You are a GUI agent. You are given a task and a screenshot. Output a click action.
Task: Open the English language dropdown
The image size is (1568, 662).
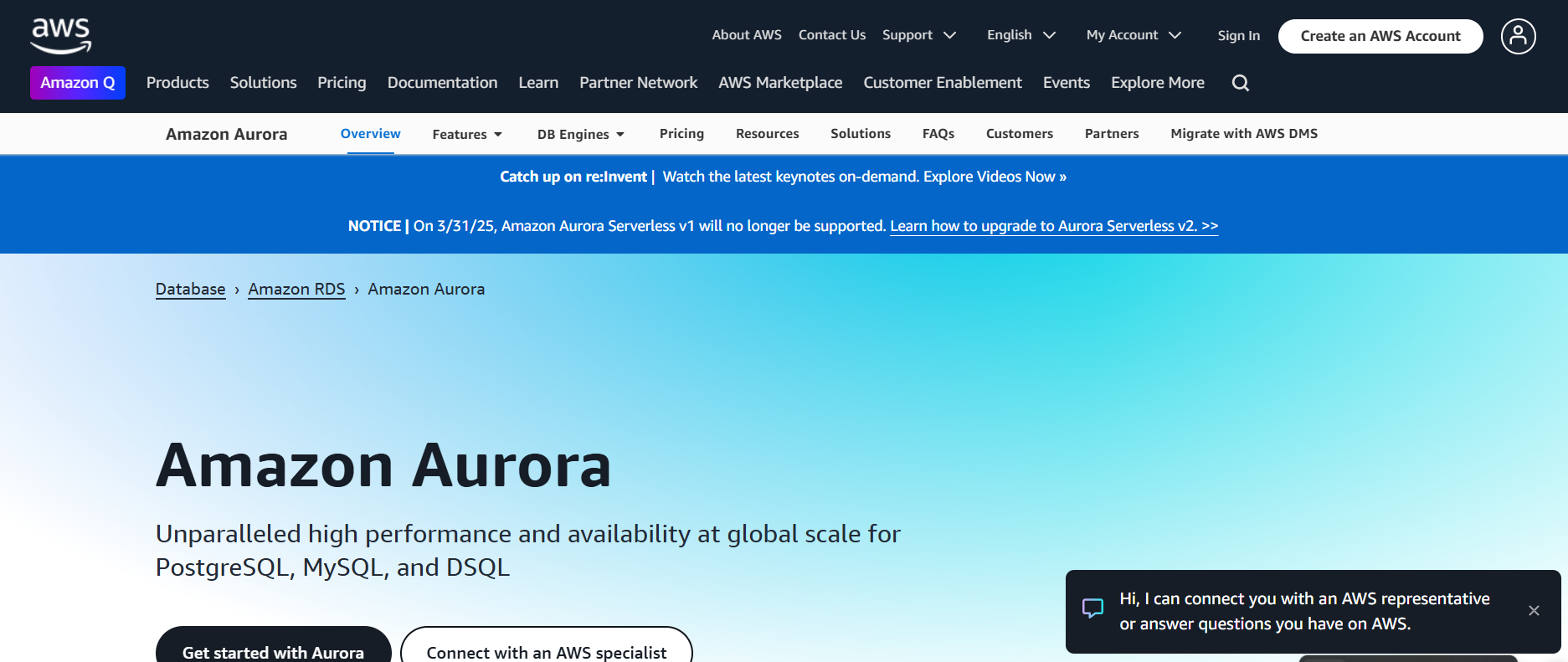click(1020, 35)
